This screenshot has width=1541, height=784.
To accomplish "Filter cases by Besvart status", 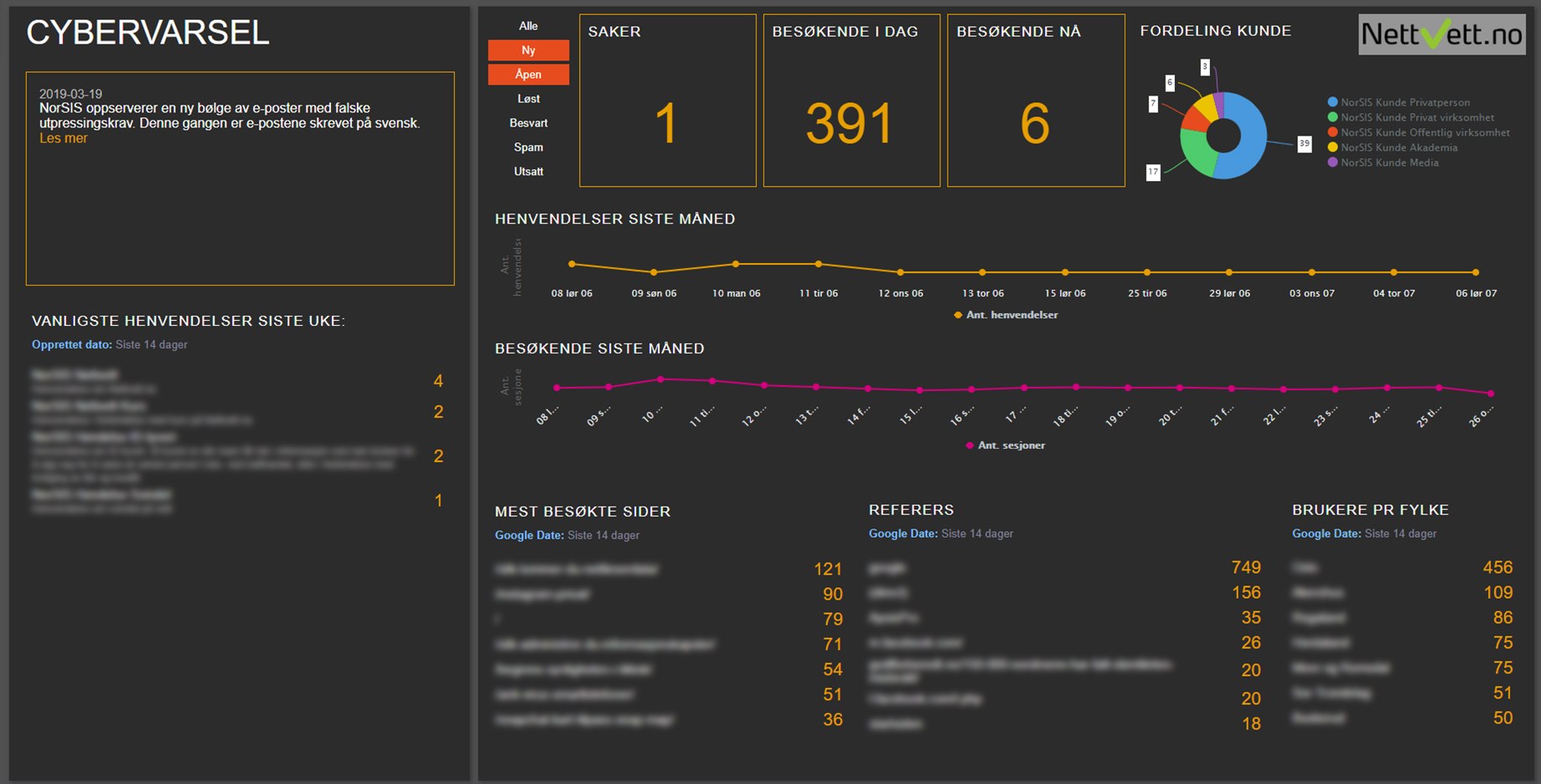I will pyautogui.click(x=528, y=123).
